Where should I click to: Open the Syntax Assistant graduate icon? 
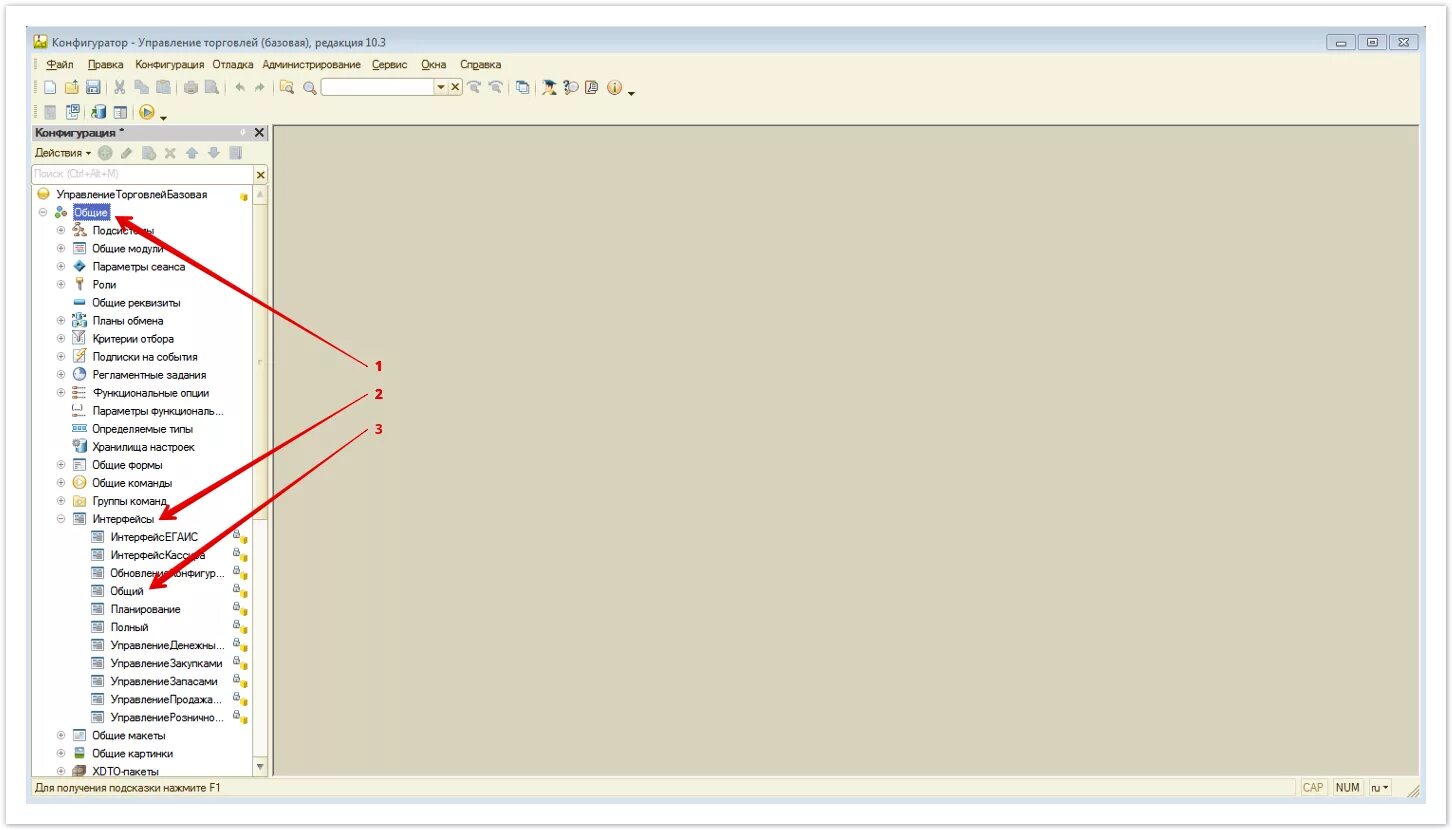click(549, 87)
